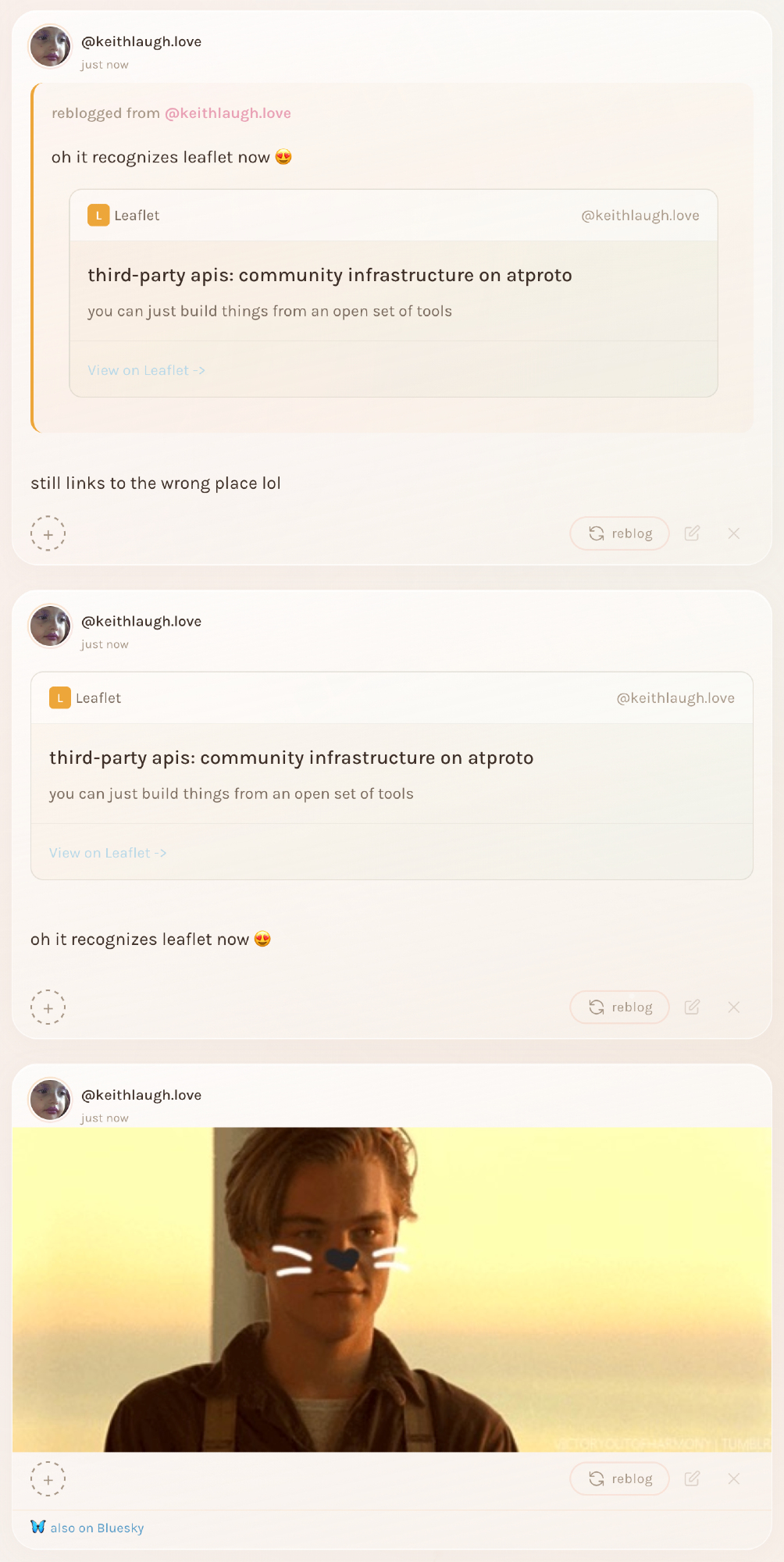Add a reaction to the second post
The width and height of the screenshot is (784, 1562).
[48, 1007]
